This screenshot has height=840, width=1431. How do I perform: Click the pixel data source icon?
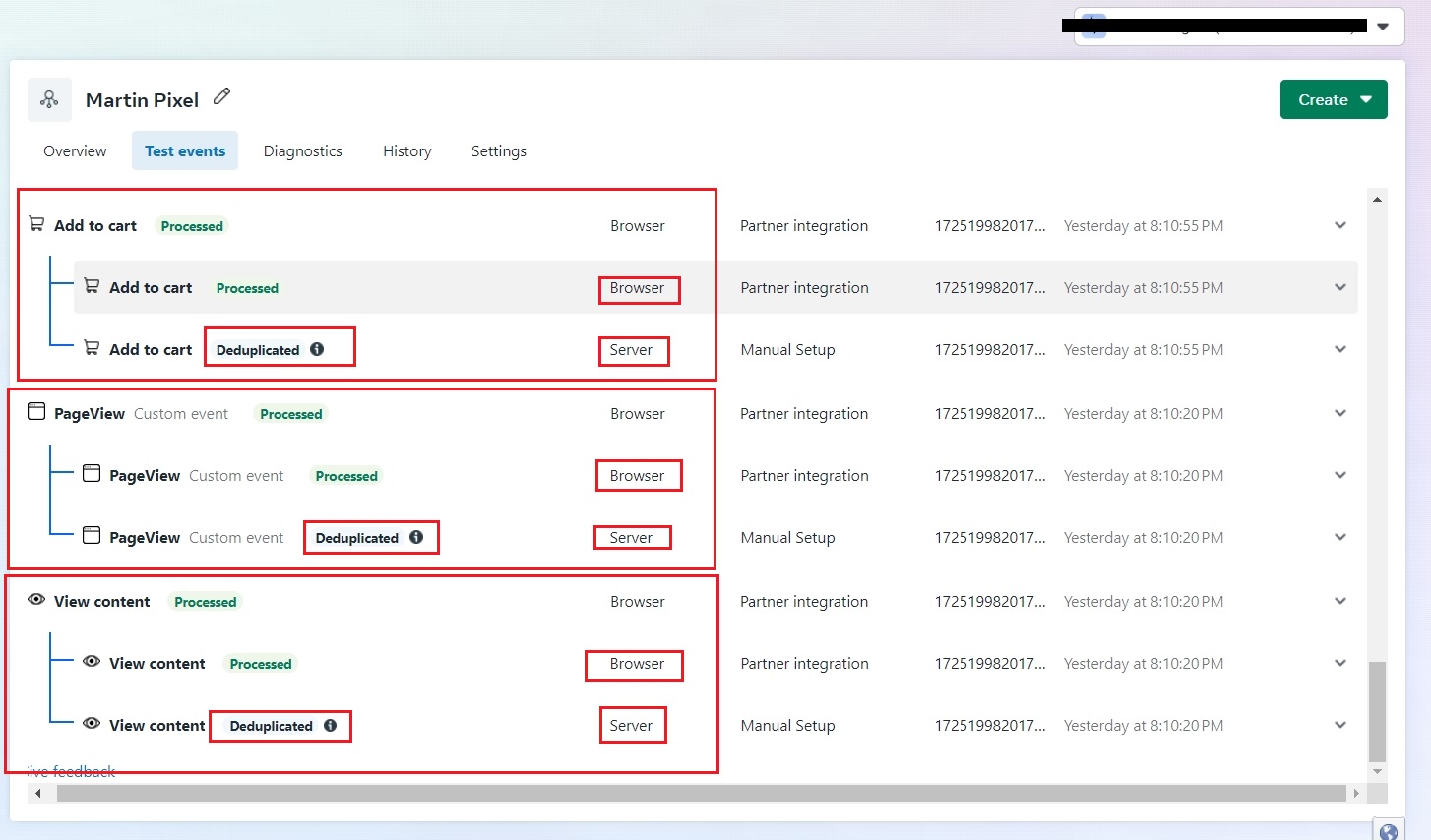point(49,99)
